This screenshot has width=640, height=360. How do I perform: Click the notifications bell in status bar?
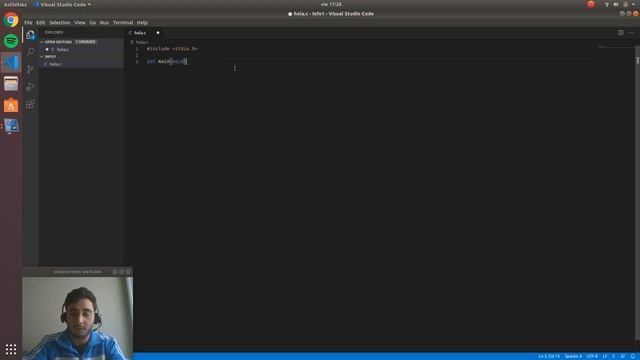(633, 356)
